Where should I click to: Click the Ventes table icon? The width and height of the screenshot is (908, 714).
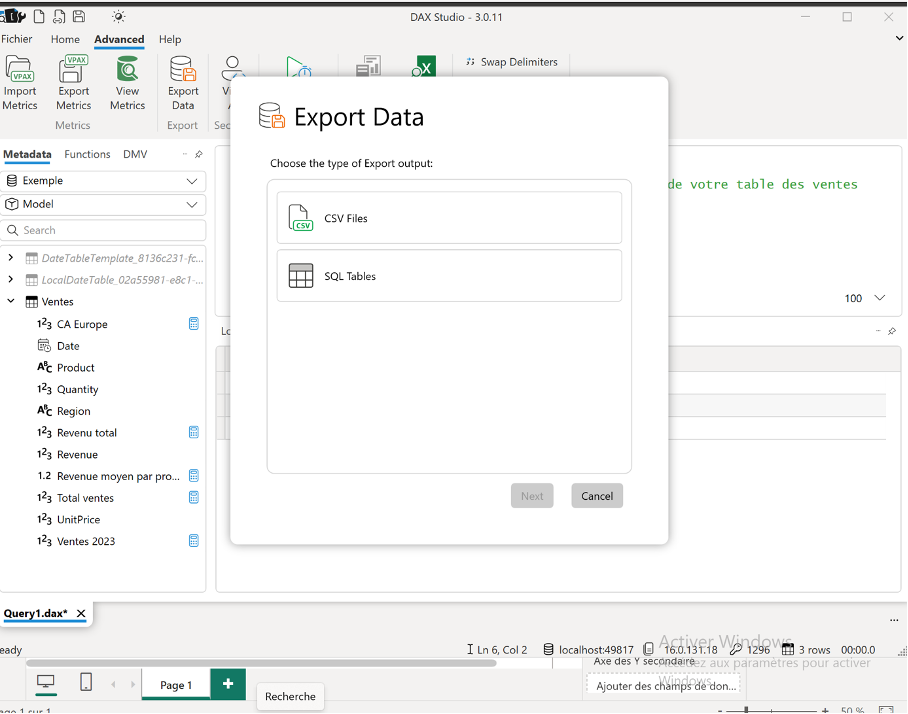coord(32,302)
